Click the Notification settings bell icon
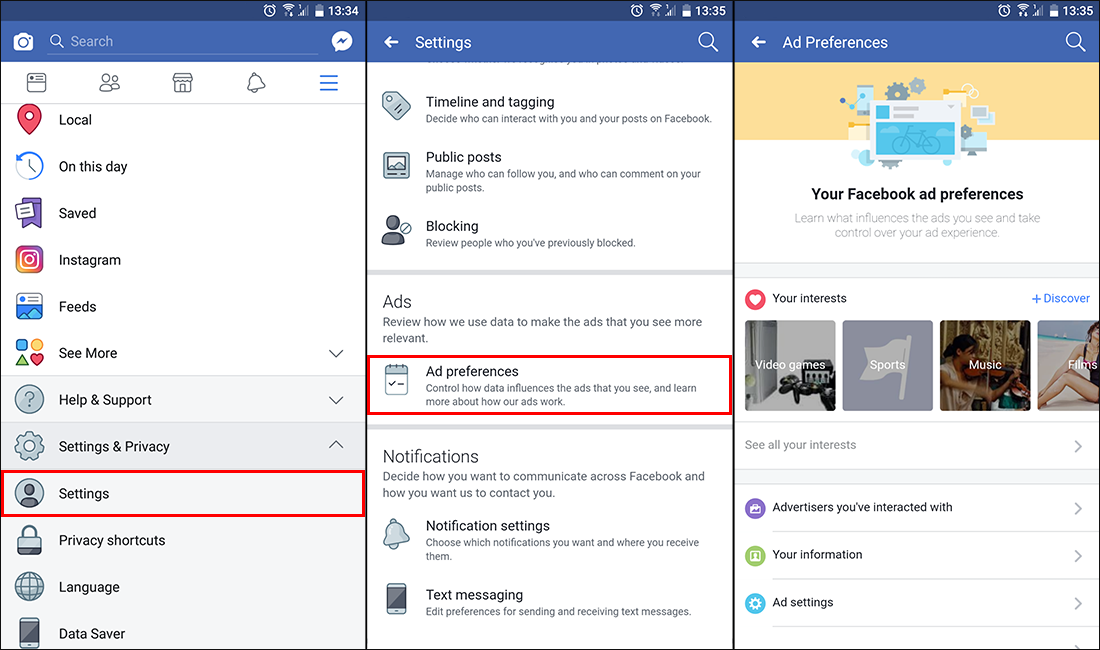1100x650 pixels. click(x=396, y=534)
